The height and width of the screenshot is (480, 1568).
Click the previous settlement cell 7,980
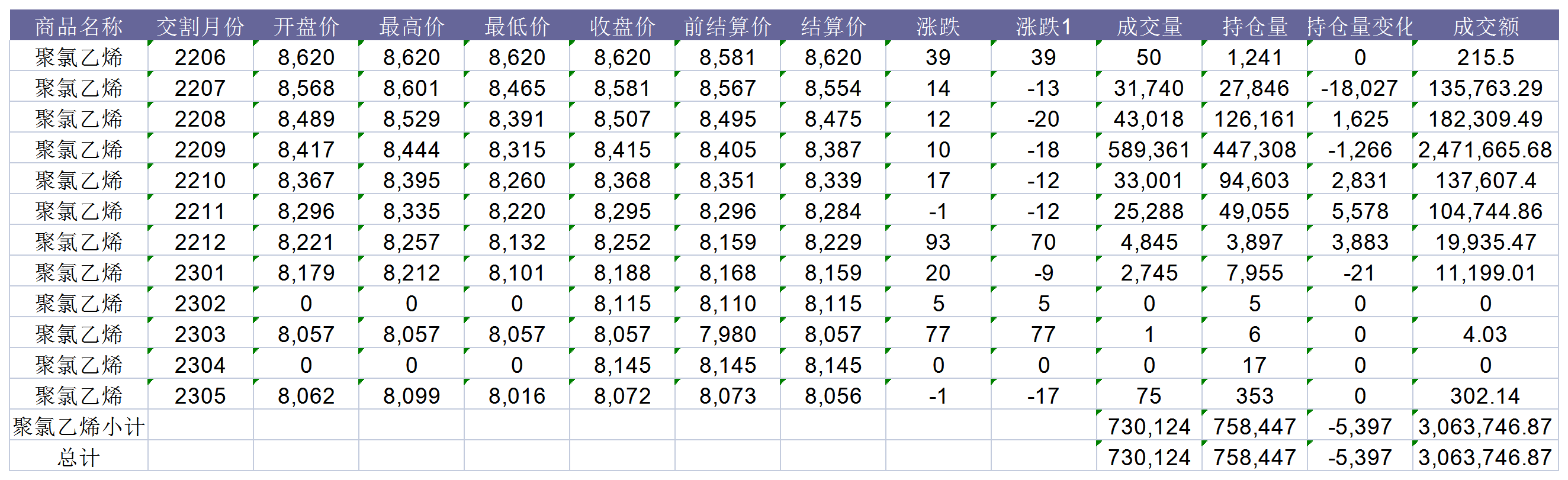coord(727,334)
